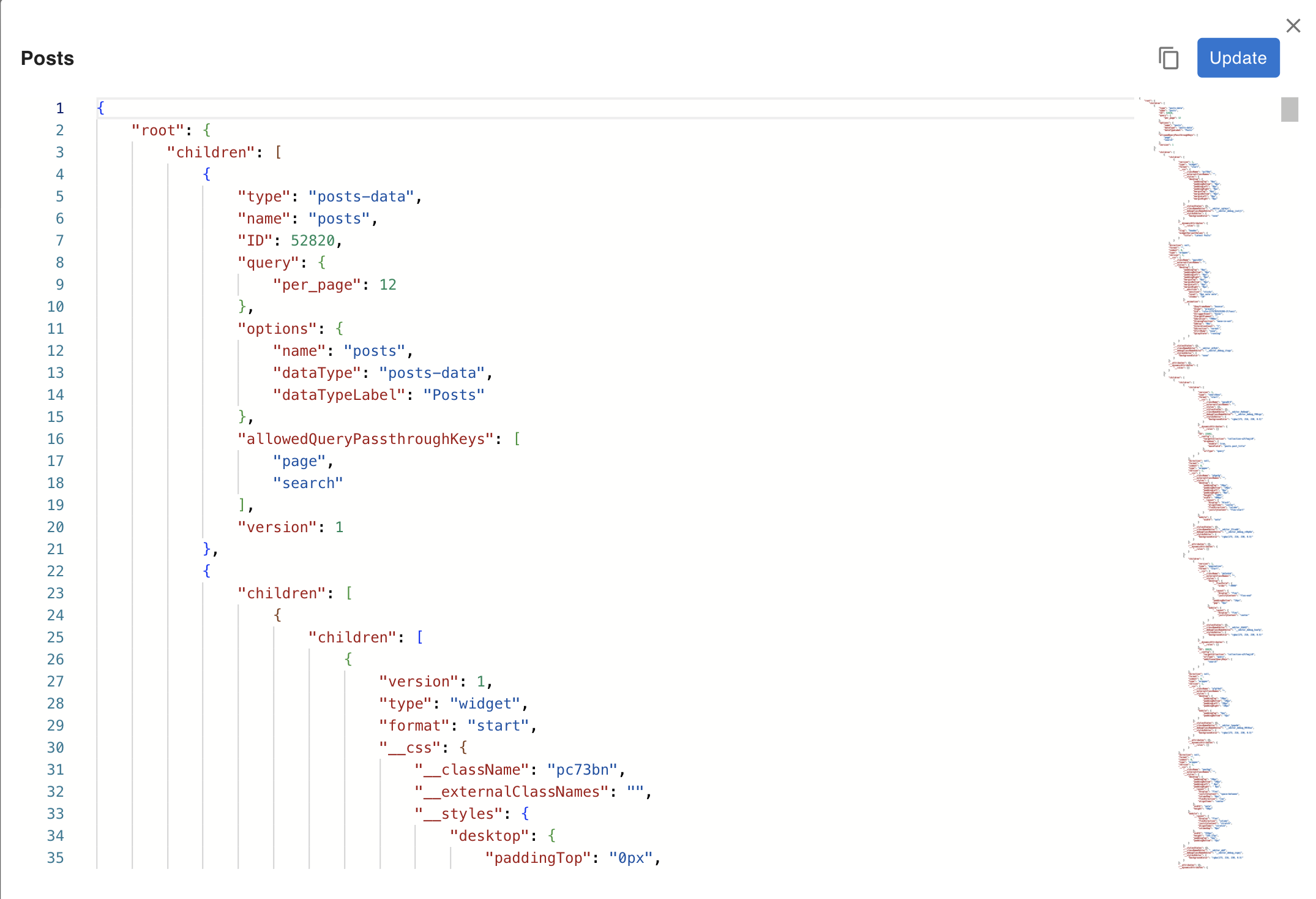Image resolution: width=1316 pixels, height=899 pixels.
Task: Click the per_page value 12
Action: click(387, 285)
